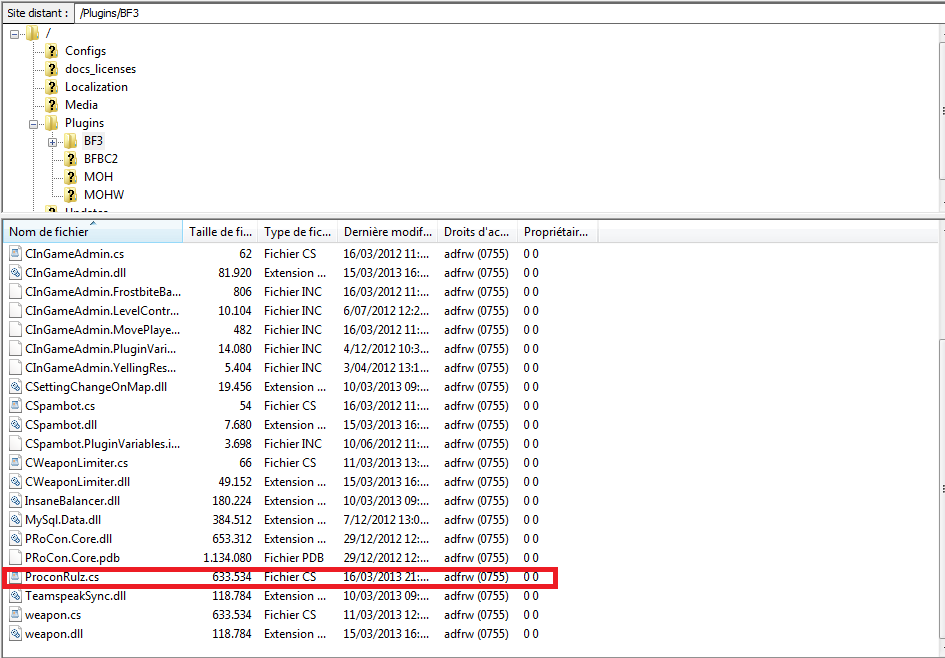The width and height of the screenshot is (945, 658).
Task: Sort by Nom de fichier column
Action: click(x=90, y=232)
